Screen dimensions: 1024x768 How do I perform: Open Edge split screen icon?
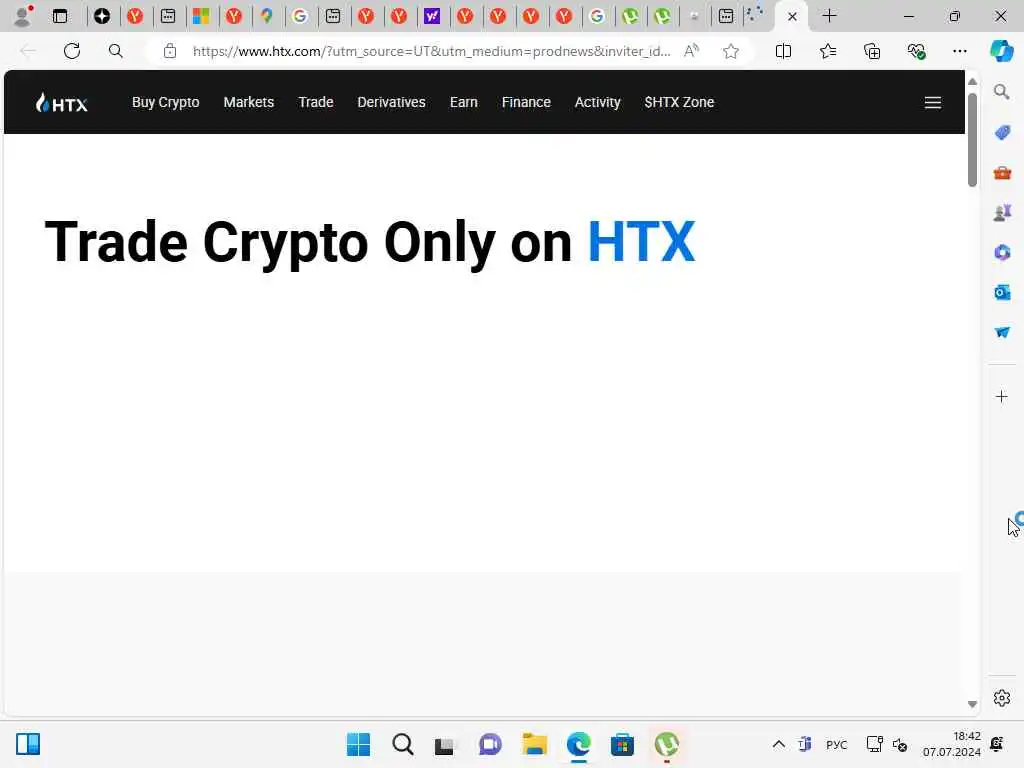[x=783, y=51]
